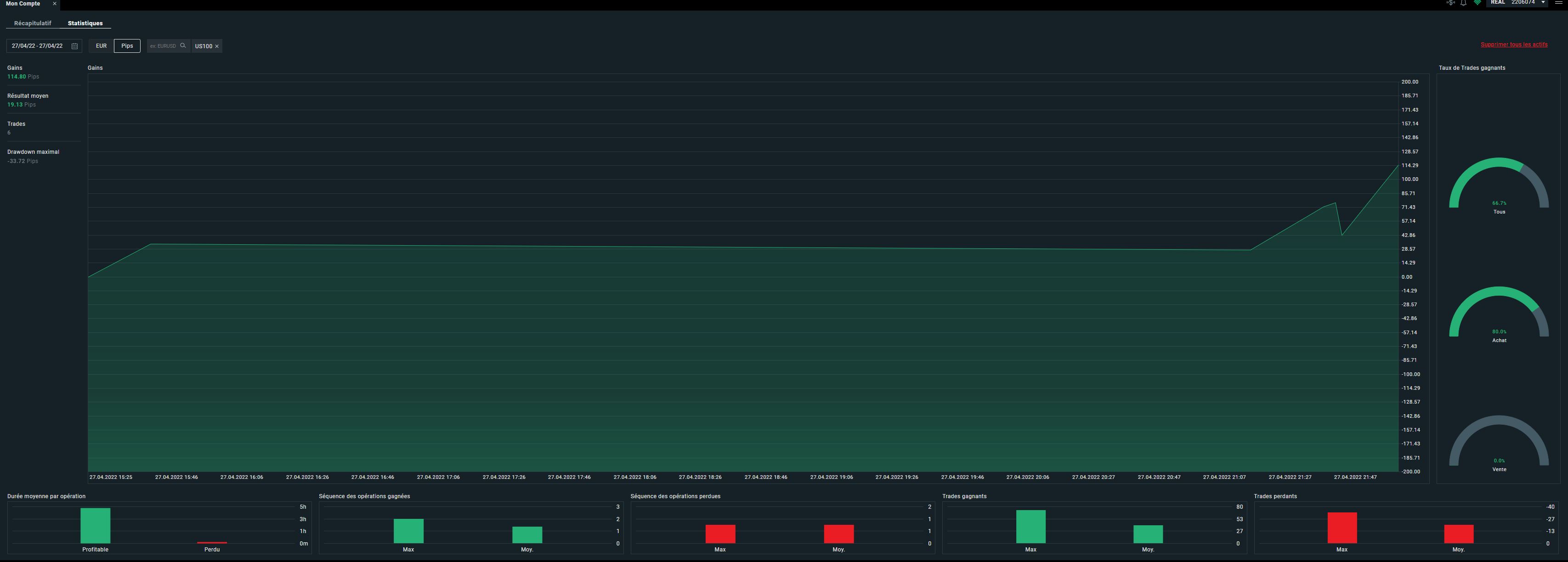The width and height of the screenshot is (1568, 562).
Task: Click the dollar deposit icon
Action: [1450, 3]
